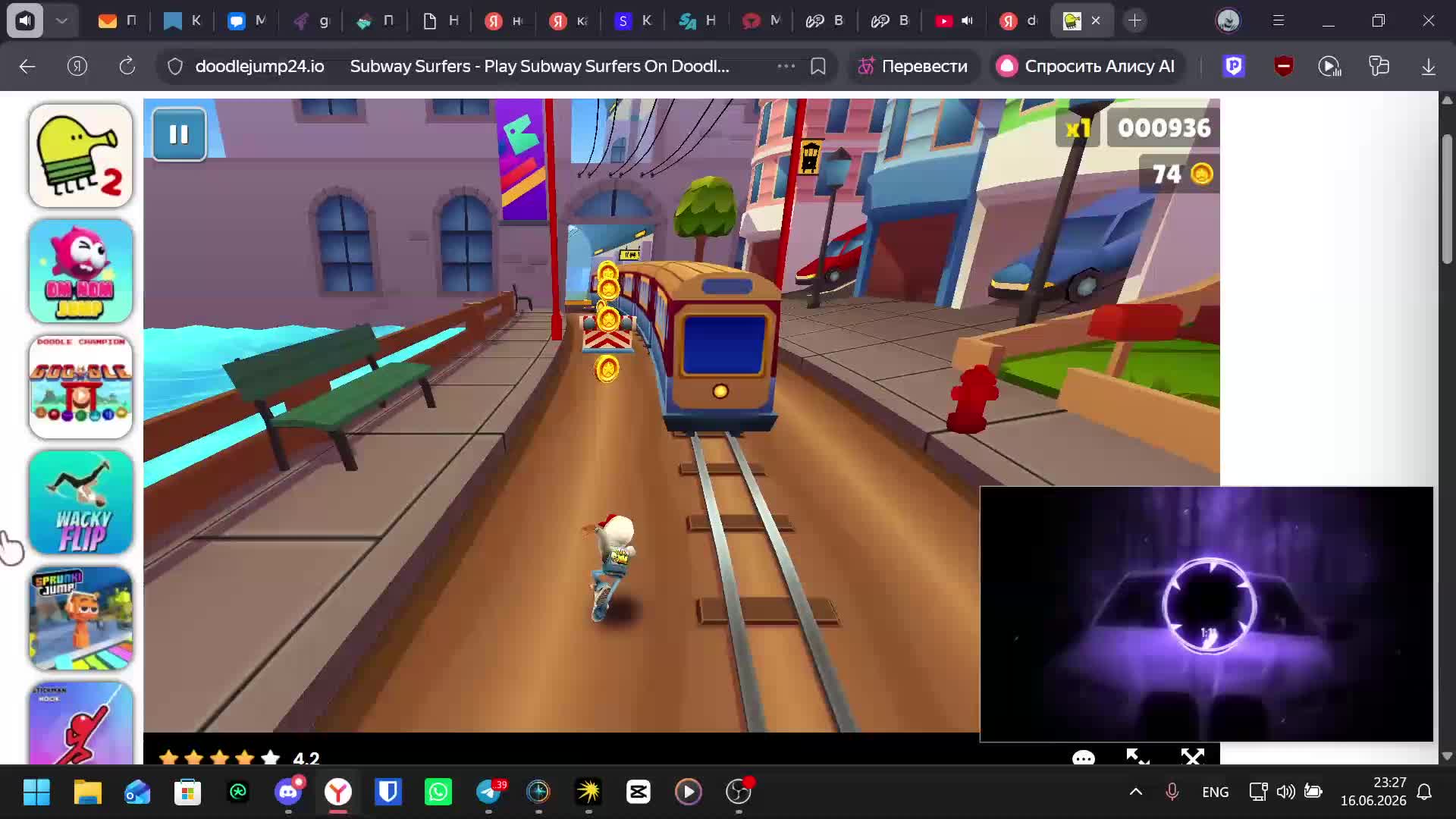The image size is (1456, 819).
Task: Open Yandex Browser taskbar icon
Action: (x=338, y=792)
